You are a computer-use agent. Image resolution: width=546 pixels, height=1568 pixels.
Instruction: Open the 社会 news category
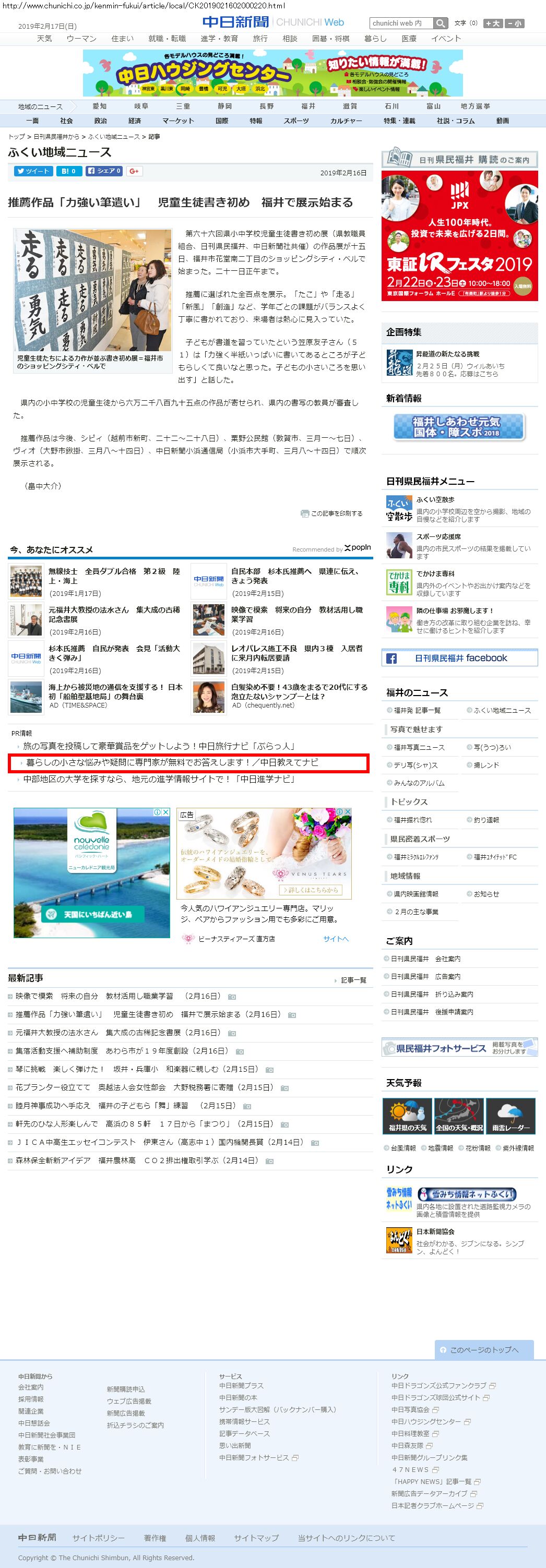[x=66, y=121]
